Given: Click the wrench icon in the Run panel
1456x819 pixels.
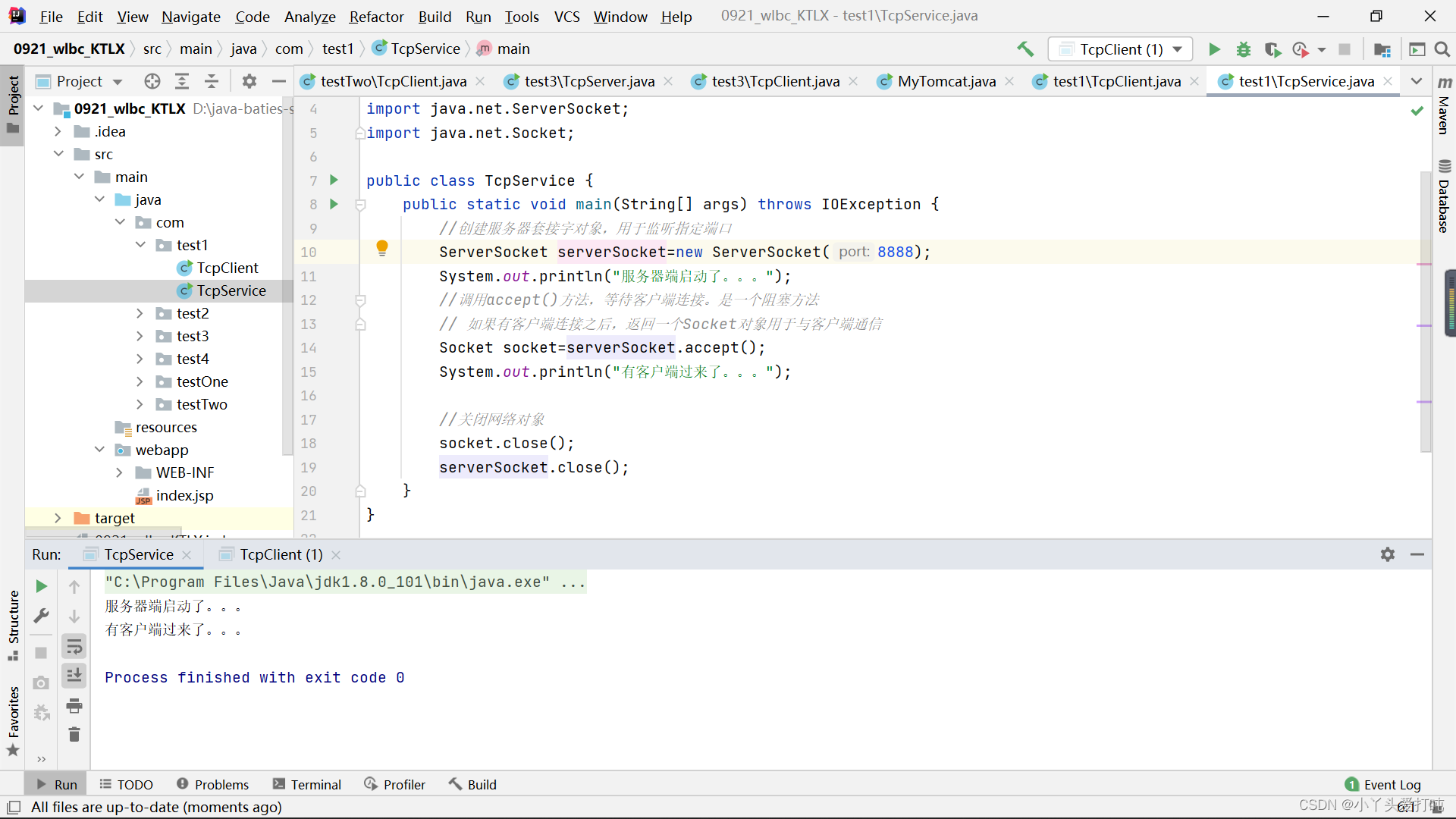Looking at the screenshot, I should [42, 616].
